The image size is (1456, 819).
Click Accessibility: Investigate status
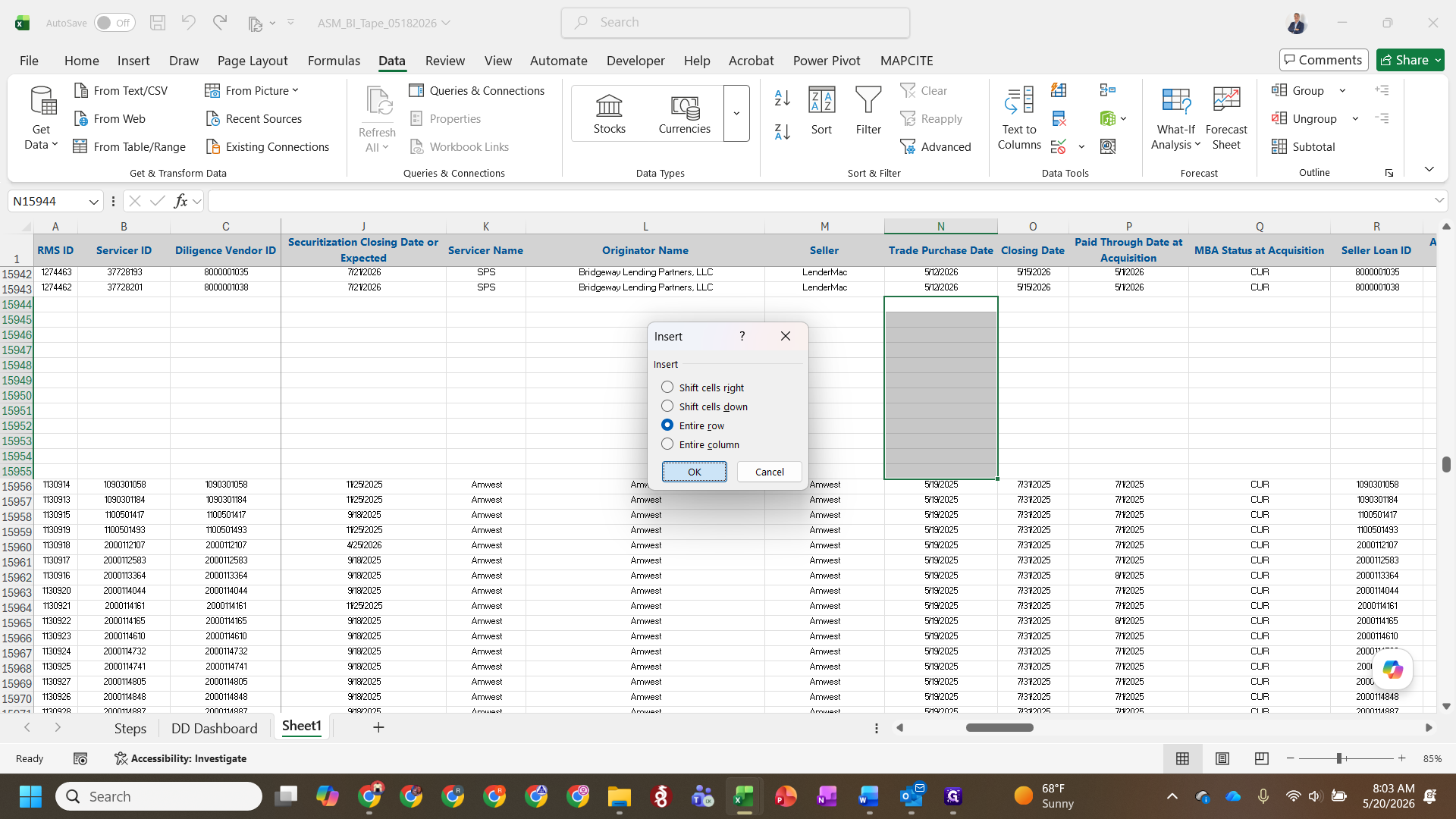pyautogui.click(x=180, y=758)
